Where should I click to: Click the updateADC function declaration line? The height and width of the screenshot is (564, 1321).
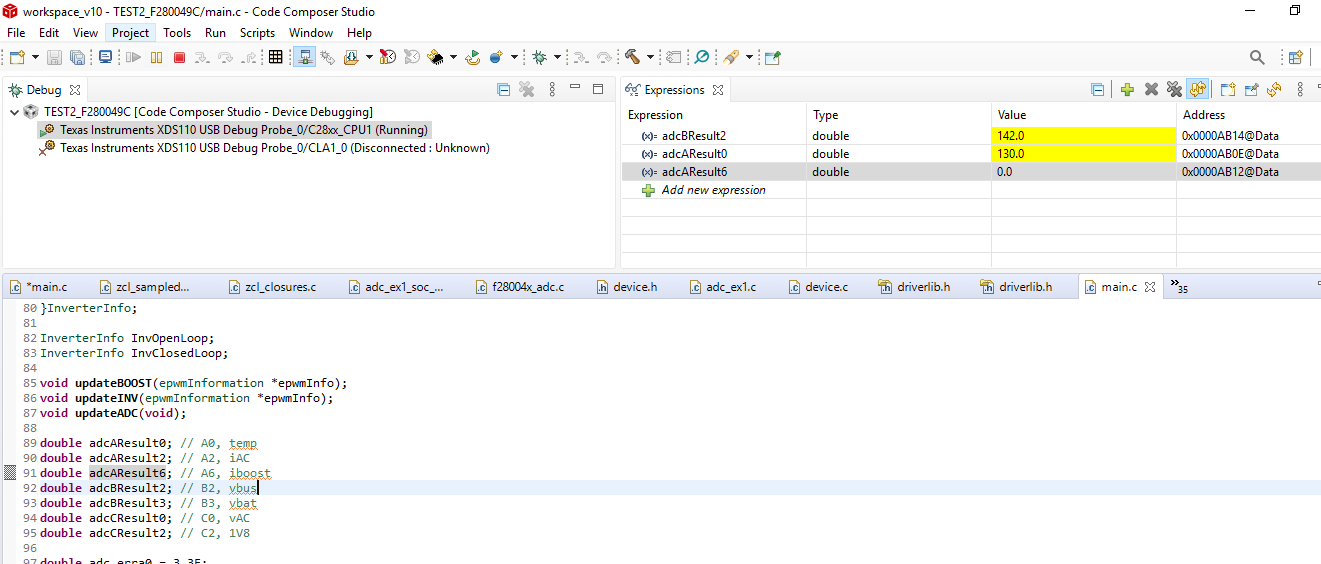click(x=113, y=413)
